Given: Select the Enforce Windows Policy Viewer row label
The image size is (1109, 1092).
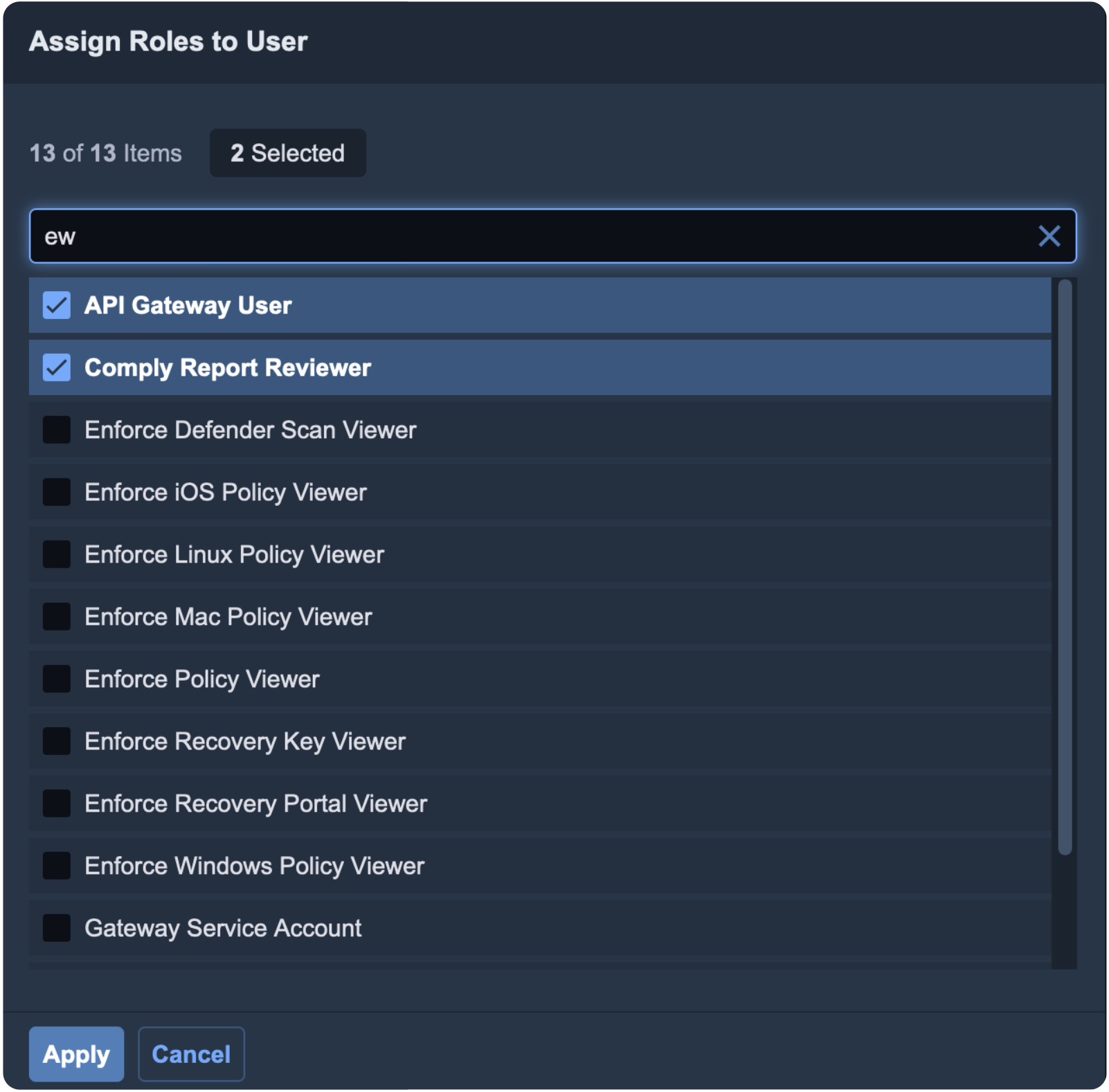Looking at the screenshot, I should tap(254, 866).
